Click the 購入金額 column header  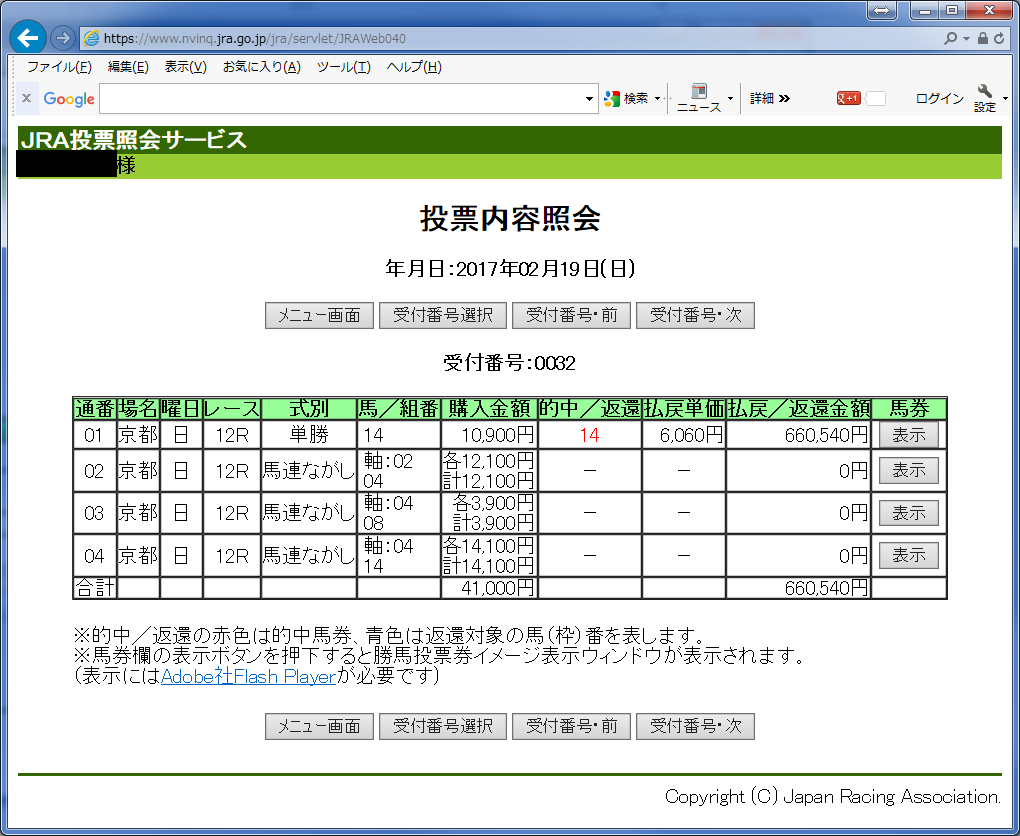(x=489, y=409)
